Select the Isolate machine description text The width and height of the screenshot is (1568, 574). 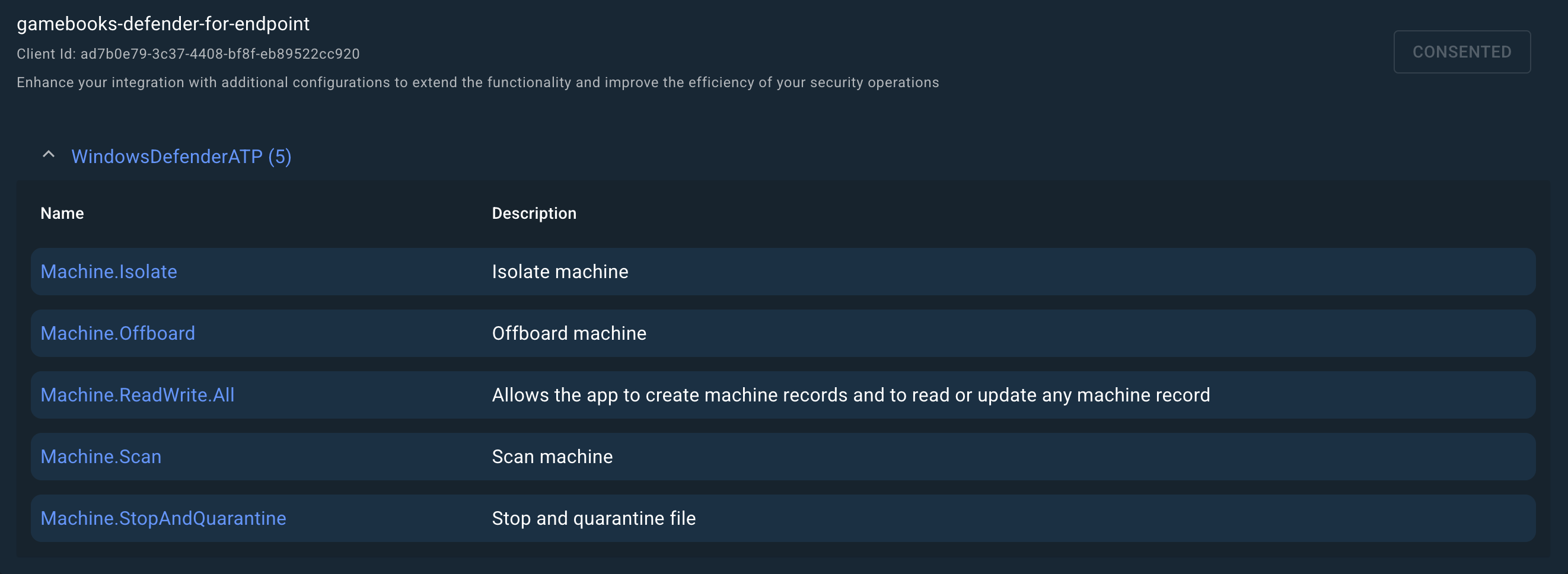560,272
